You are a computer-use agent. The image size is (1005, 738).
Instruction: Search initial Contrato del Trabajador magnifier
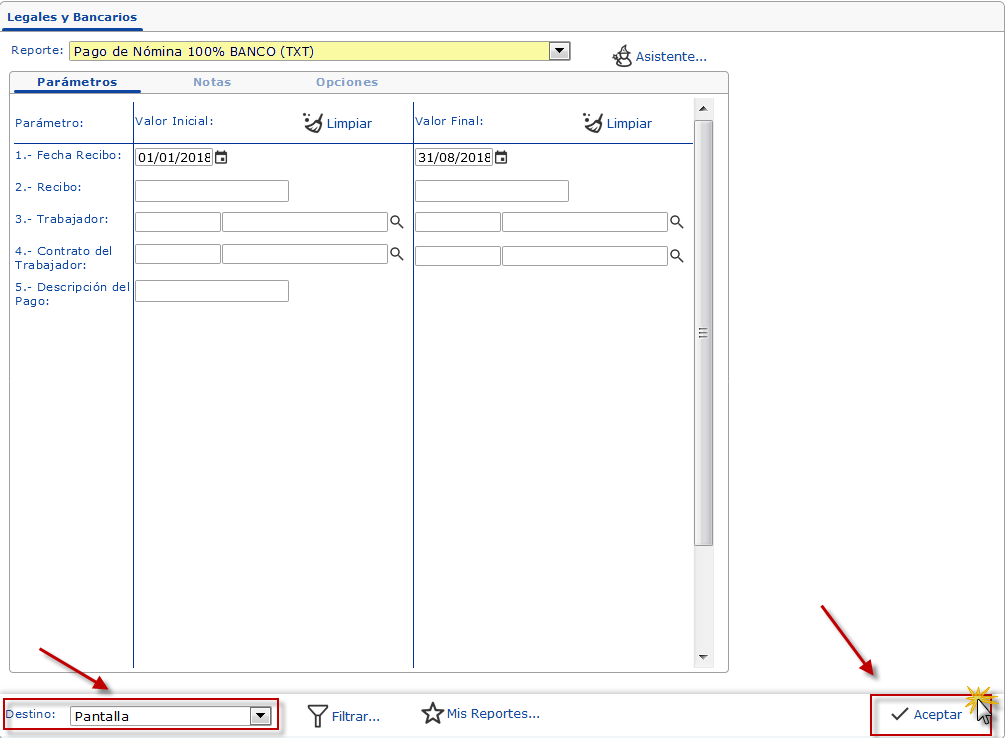397,255
